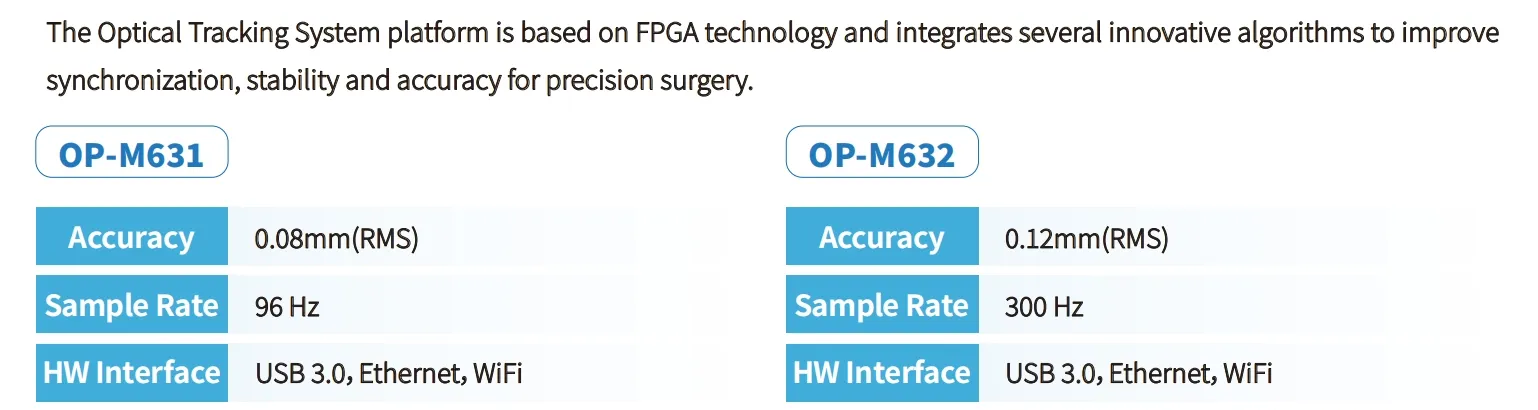The width and height of the screenshot is (1538, 410).
Task: Click the OP-M631 model badge
Action: coord(131,153)
